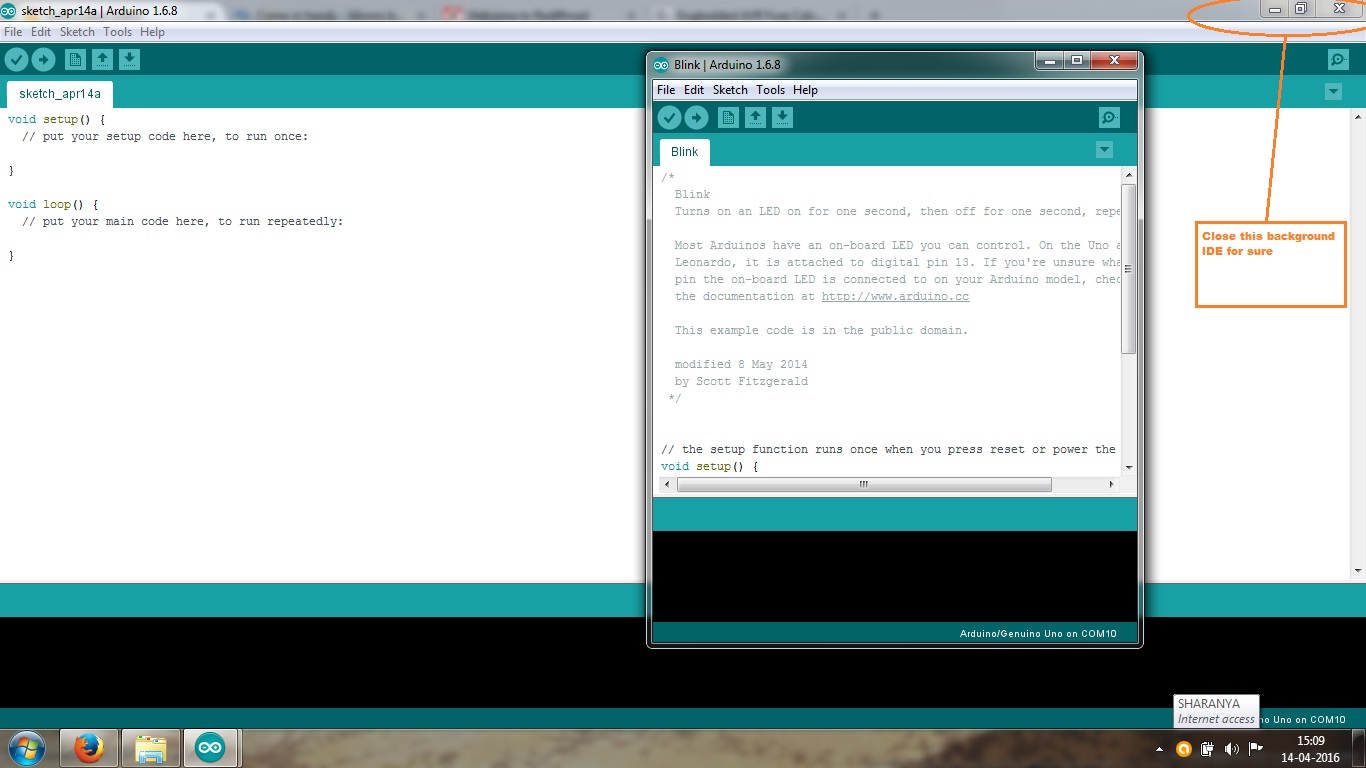Click Upload arrow in Blink window

tap(696, 118)
